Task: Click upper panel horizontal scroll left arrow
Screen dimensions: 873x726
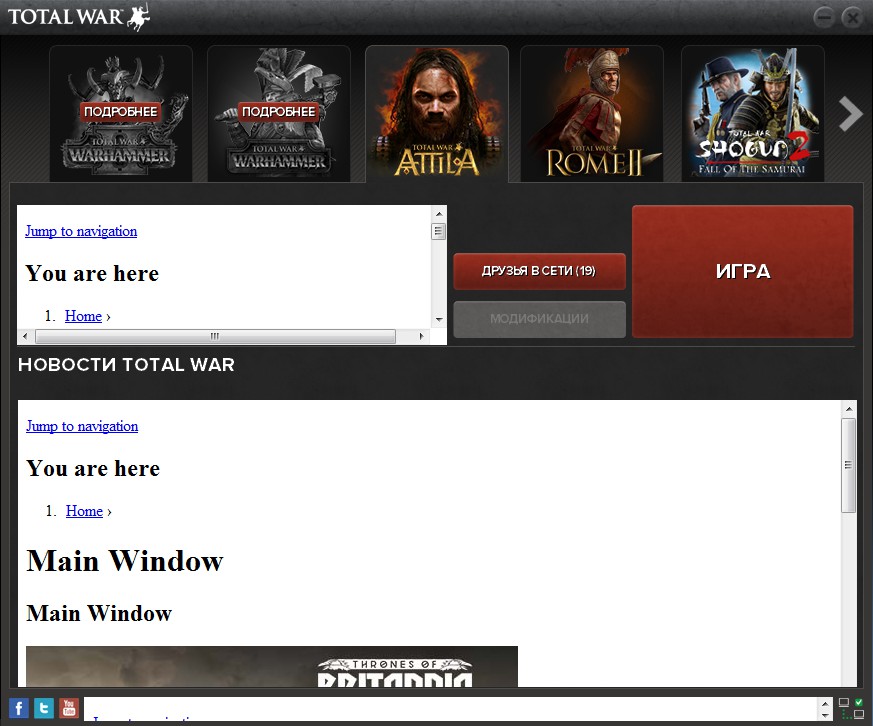Action: click(x=25, y=336)
